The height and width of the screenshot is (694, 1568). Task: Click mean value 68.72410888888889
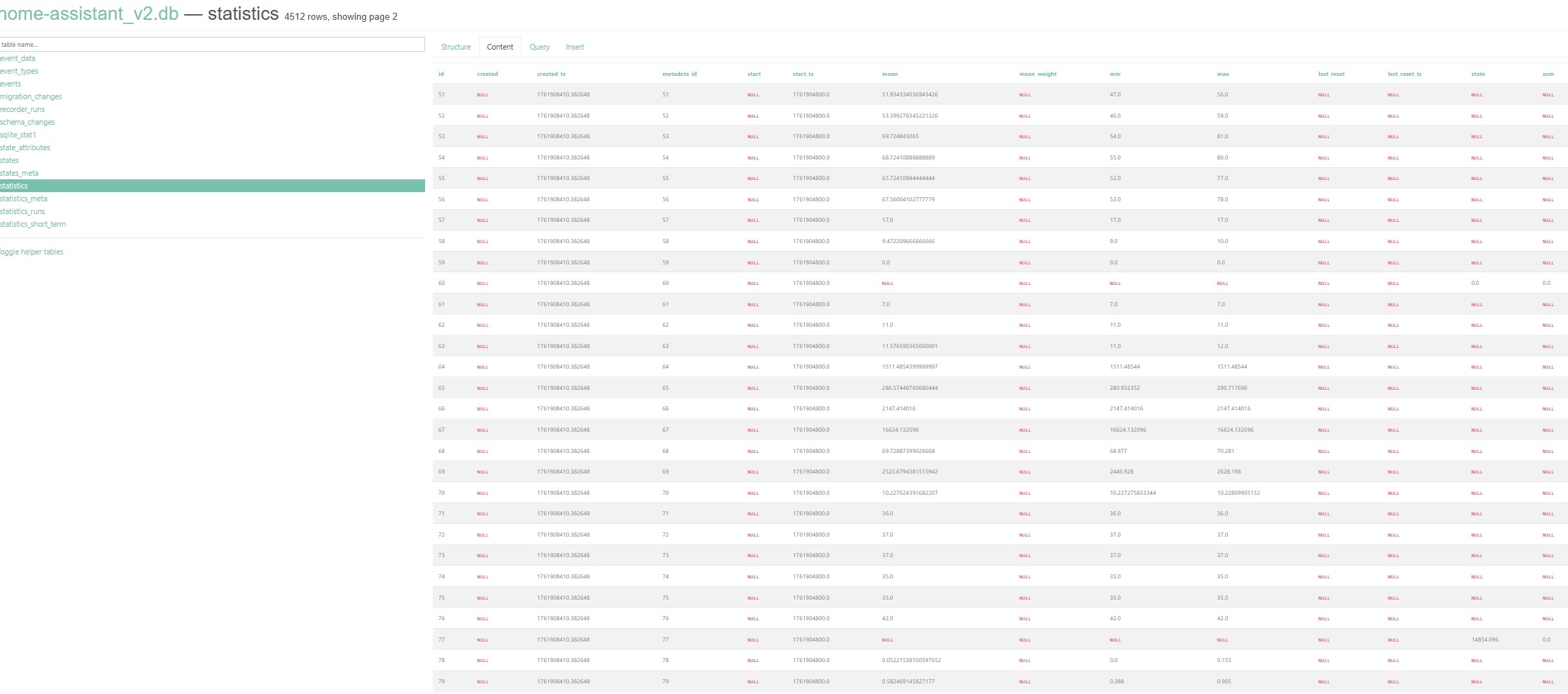(908, 157)
